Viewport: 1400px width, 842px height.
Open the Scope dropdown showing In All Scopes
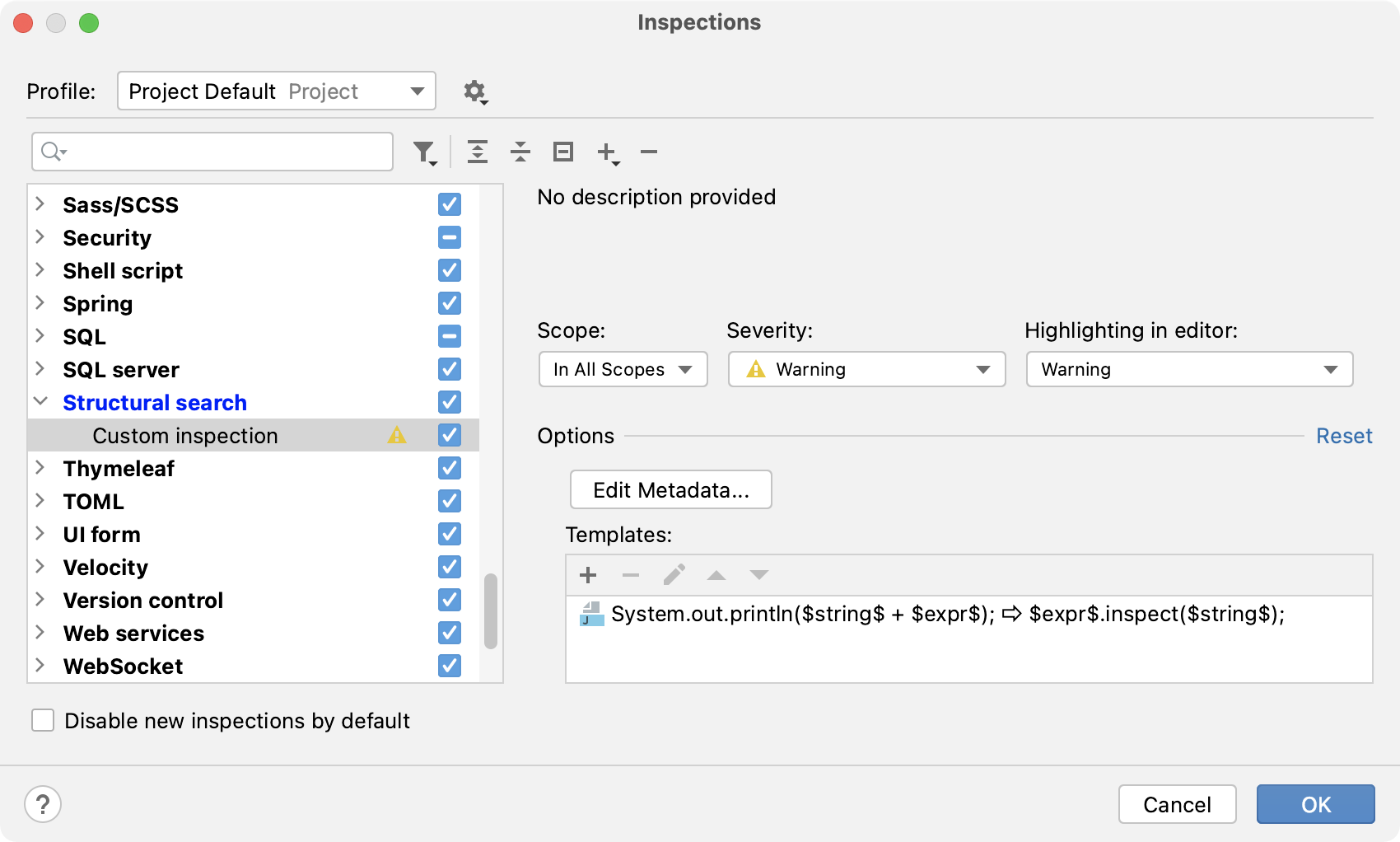pyautogui.click(x=622, y=369)
